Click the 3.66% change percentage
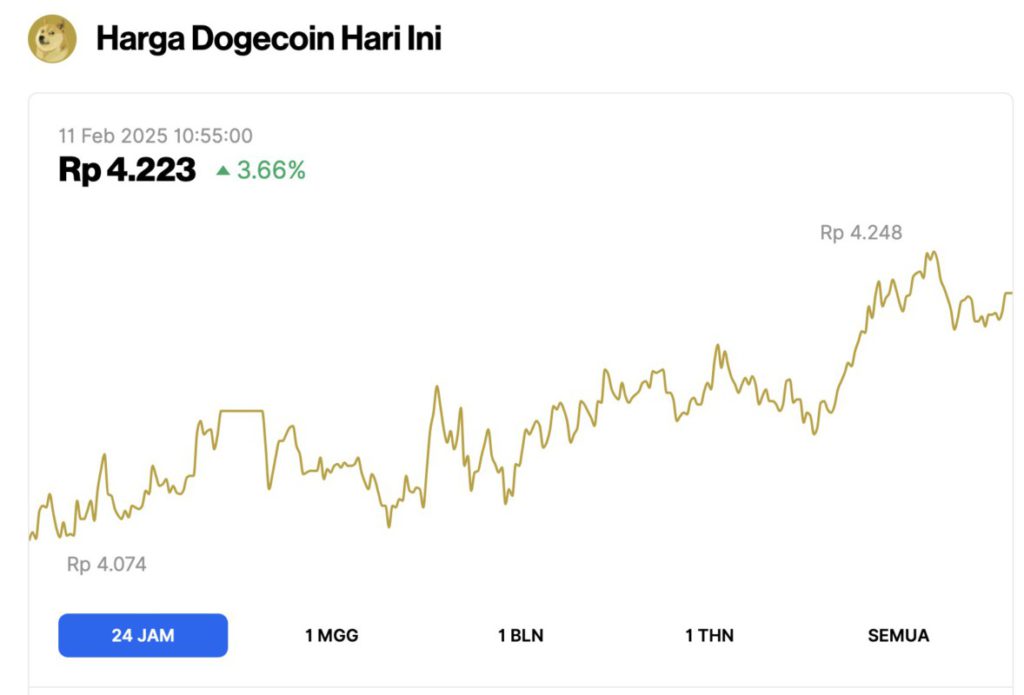The height and width of the screenshot is (695, 1024). pos(271,170)
